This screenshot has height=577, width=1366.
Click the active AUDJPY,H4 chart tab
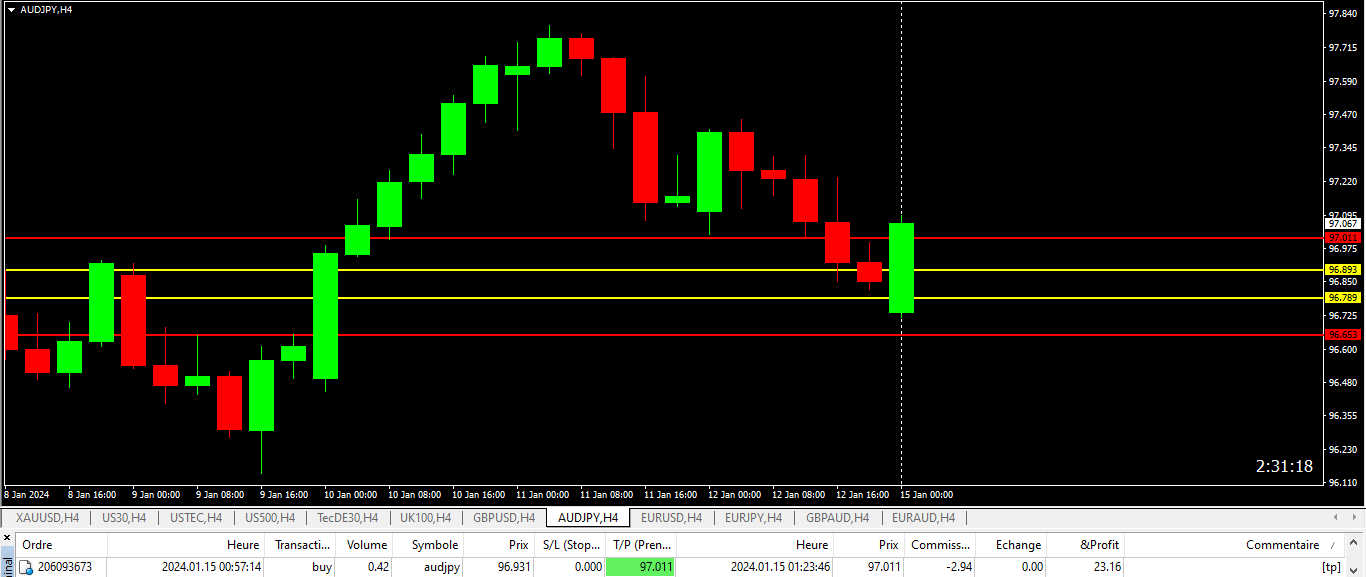588,517
